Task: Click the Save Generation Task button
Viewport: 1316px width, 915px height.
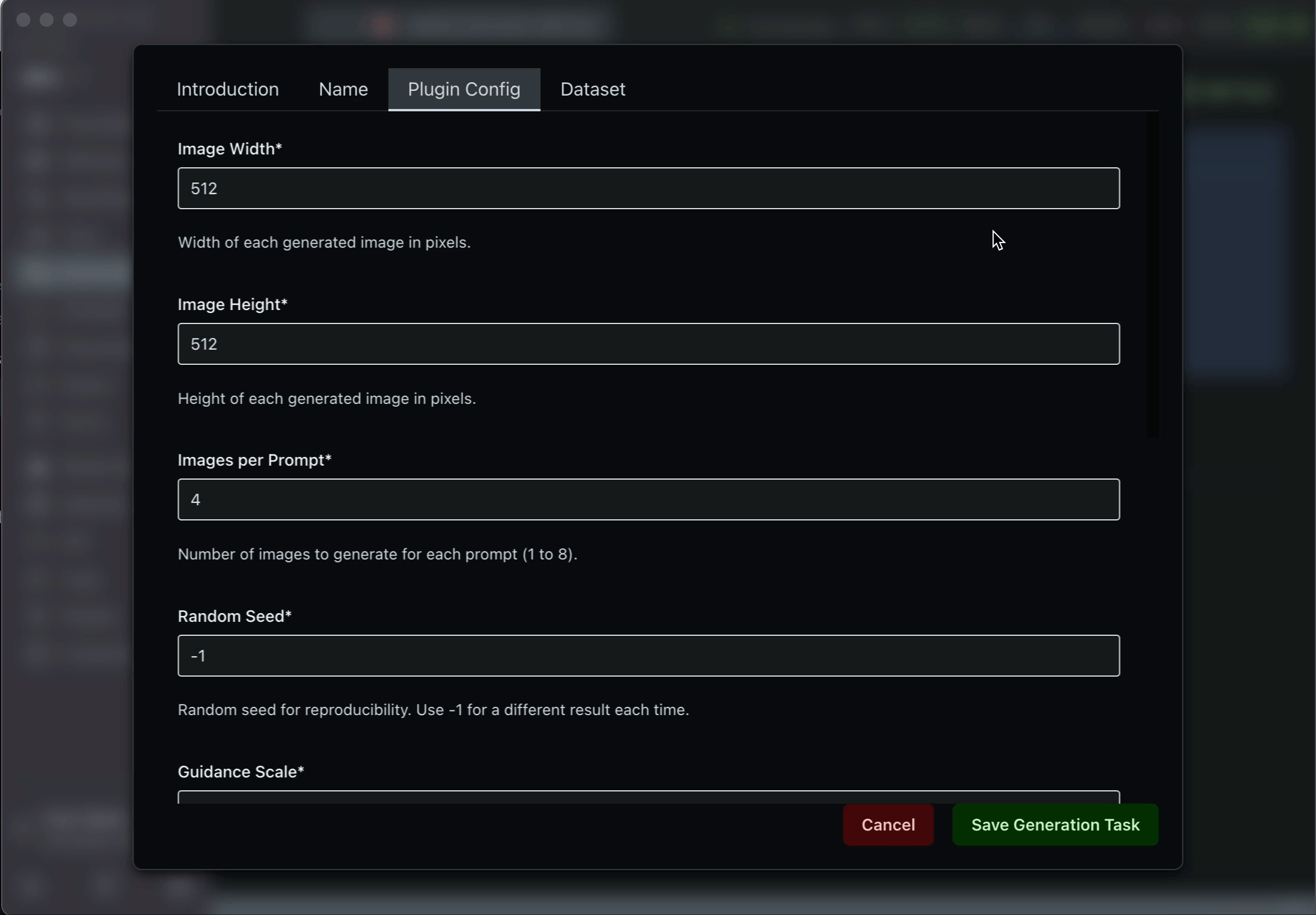Action: click(x=1055, y=824)
